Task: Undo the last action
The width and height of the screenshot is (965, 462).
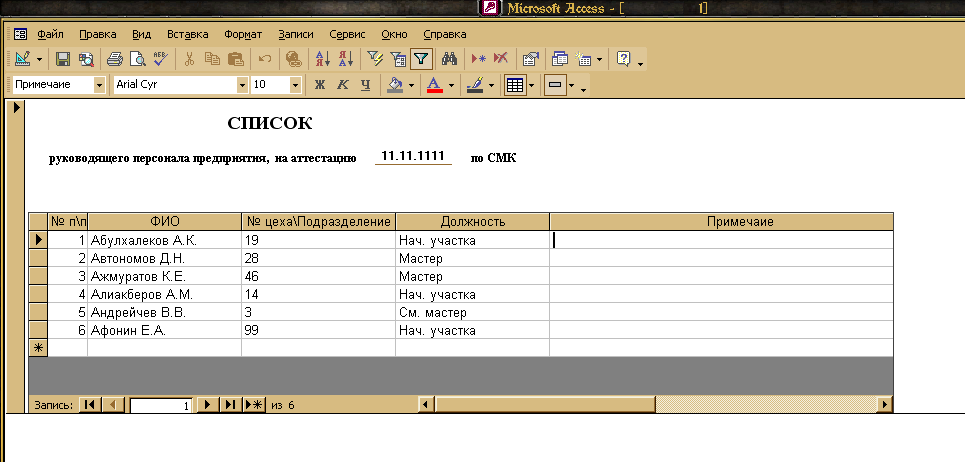Action: (x=265, y=59)
